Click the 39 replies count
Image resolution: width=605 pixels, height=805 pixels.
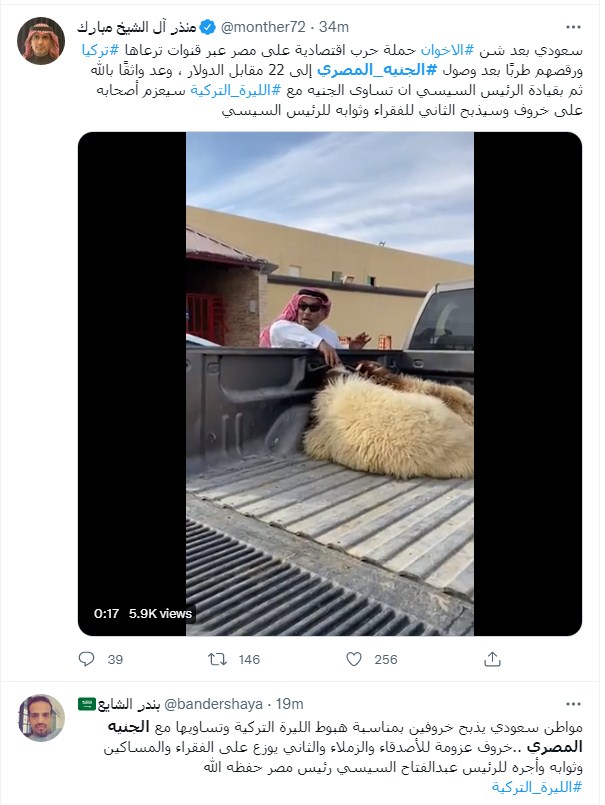pyautogui.click(x=115, y=659)
